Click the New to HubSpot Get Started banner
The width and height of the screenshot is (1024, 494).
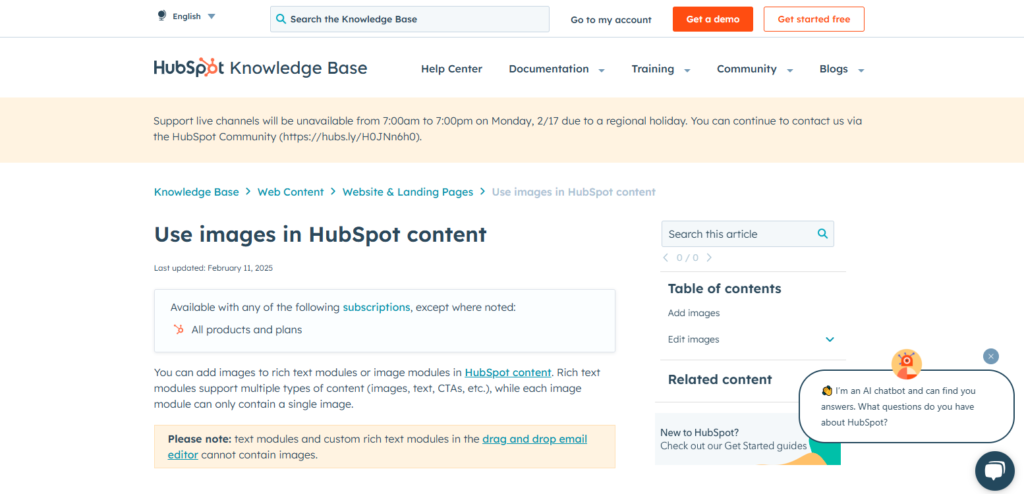tap(748, 439)
